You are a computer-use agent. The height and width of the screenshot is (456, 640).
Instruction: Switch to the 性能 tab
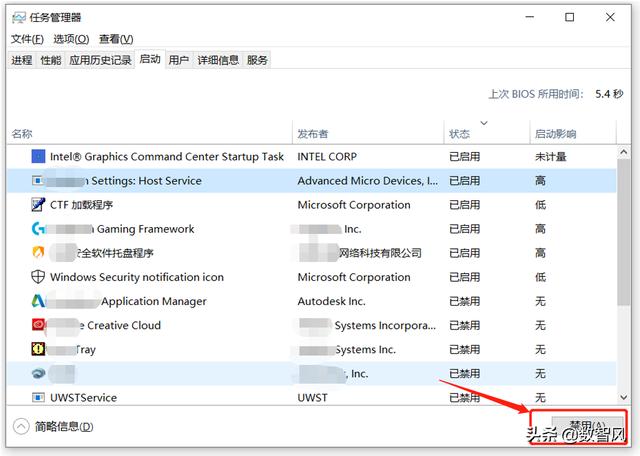click(51, 60)
